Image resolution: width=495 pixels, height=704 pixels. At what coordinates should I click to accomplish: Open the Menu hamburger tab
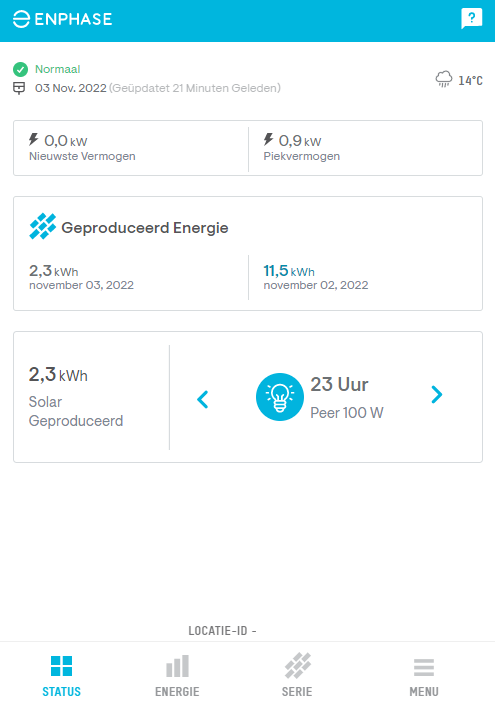click(x=424, y=676)
